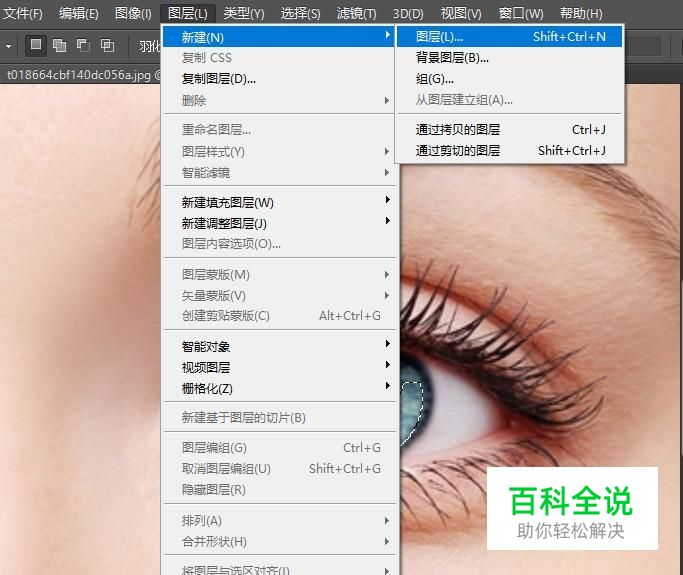The height and width of the screenshot is (575, 683).
Task: Expand the 新建填充图层(W) submenu
Action: click(279, 202)
